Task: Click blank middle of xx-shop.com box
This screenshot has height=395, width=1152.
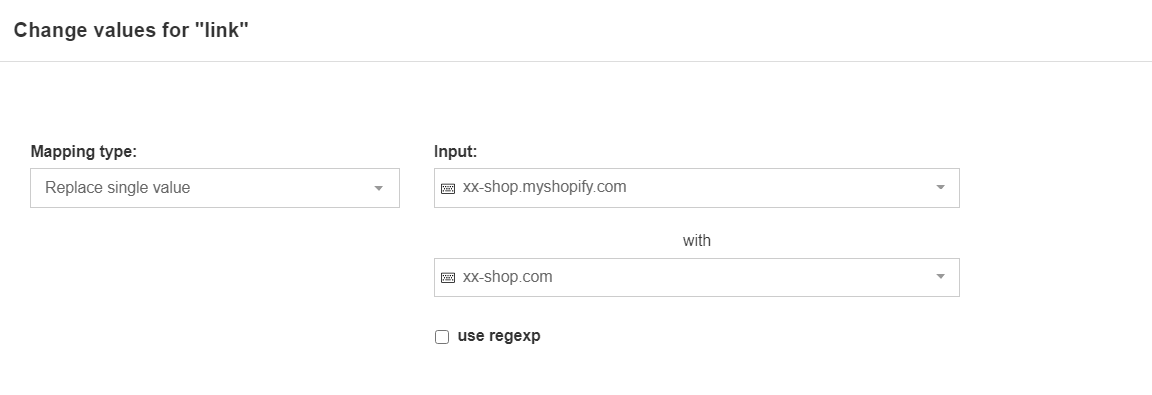Action: [742, 278]
